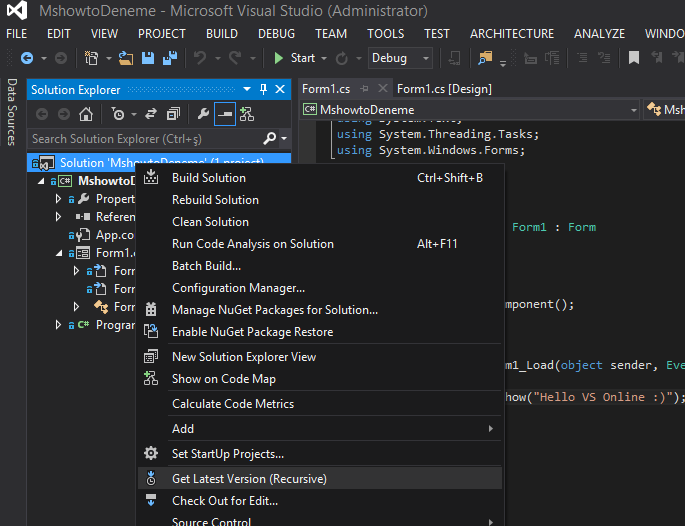
Task: Open the BUILD menu
Action: [222, 34]
